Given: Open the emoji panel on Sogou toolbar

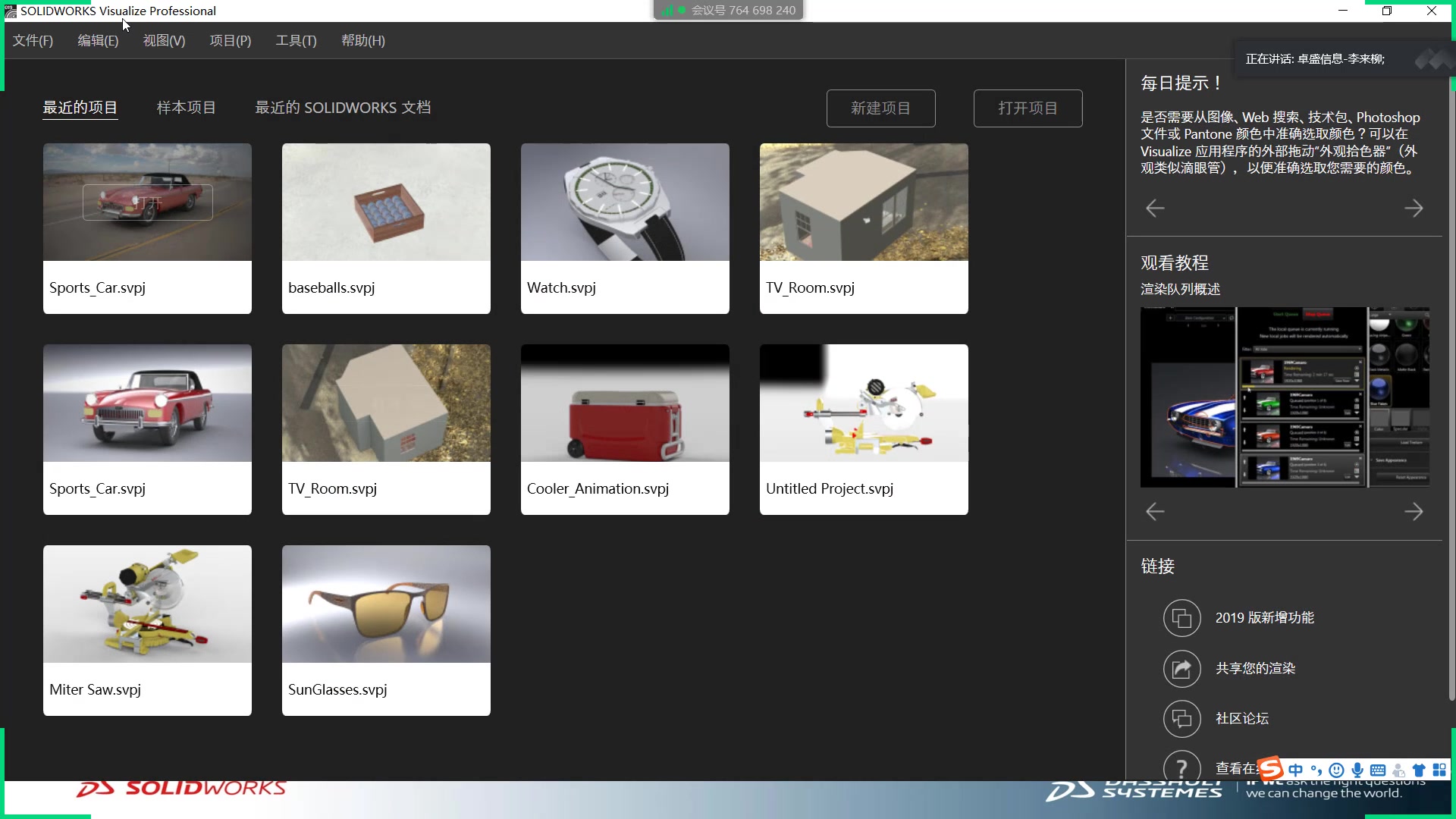Looking at the screenshot, I should 1337,769.
